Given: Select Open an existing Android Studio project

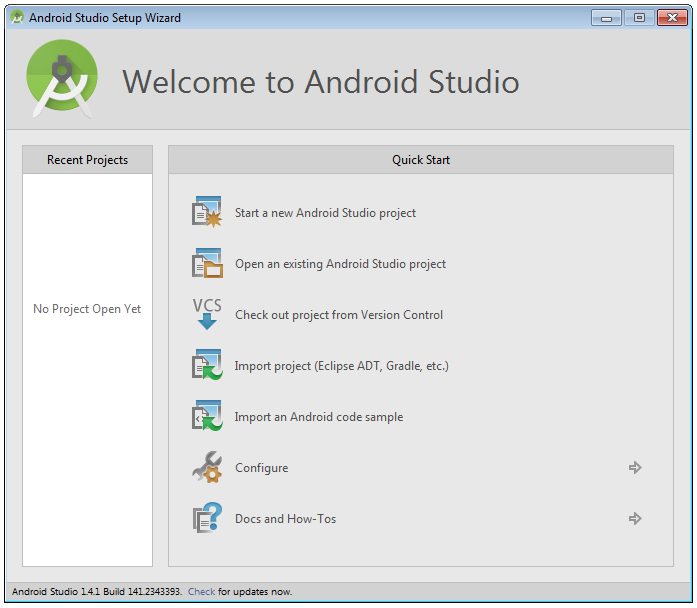Looking at the screenshot, I should [340, 264].
